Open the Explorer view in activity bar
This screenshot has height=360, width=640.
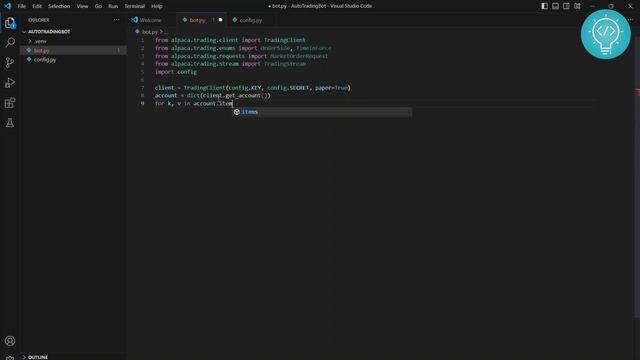(10, 22)
